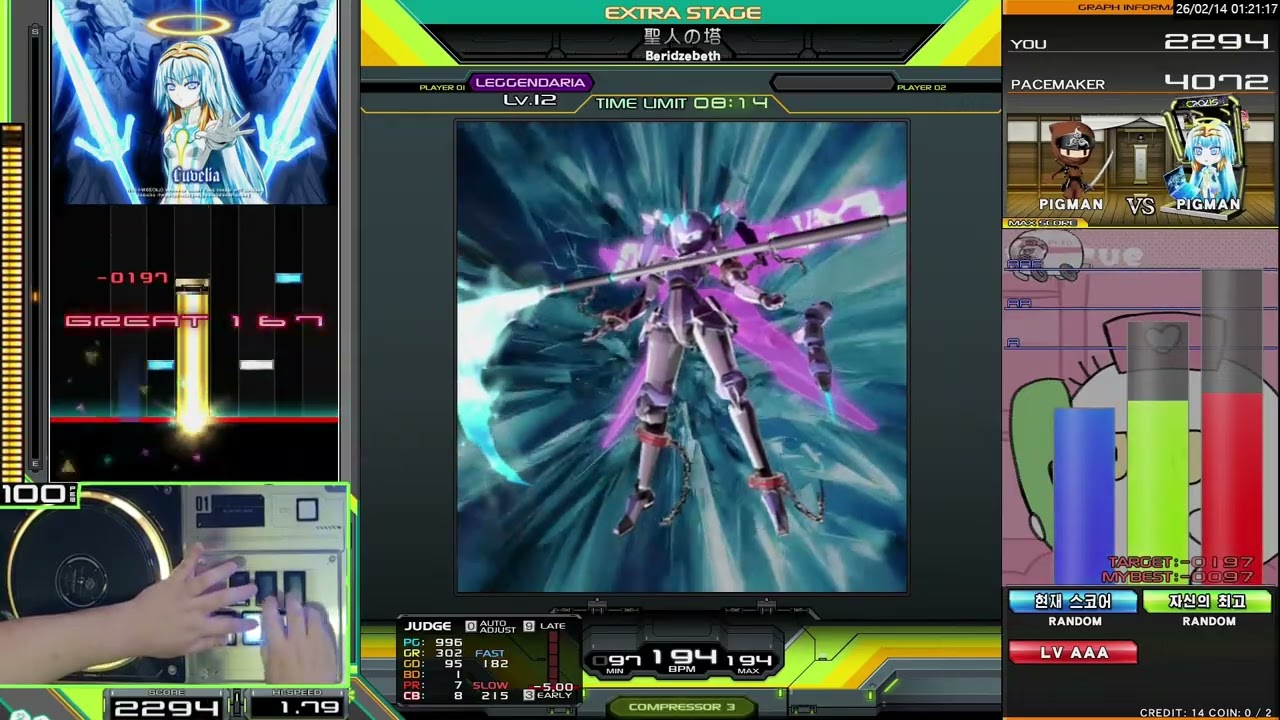Click the JUDGE panel title
The height and width of the screenshot is (720, 1280).
coord(427,627)
